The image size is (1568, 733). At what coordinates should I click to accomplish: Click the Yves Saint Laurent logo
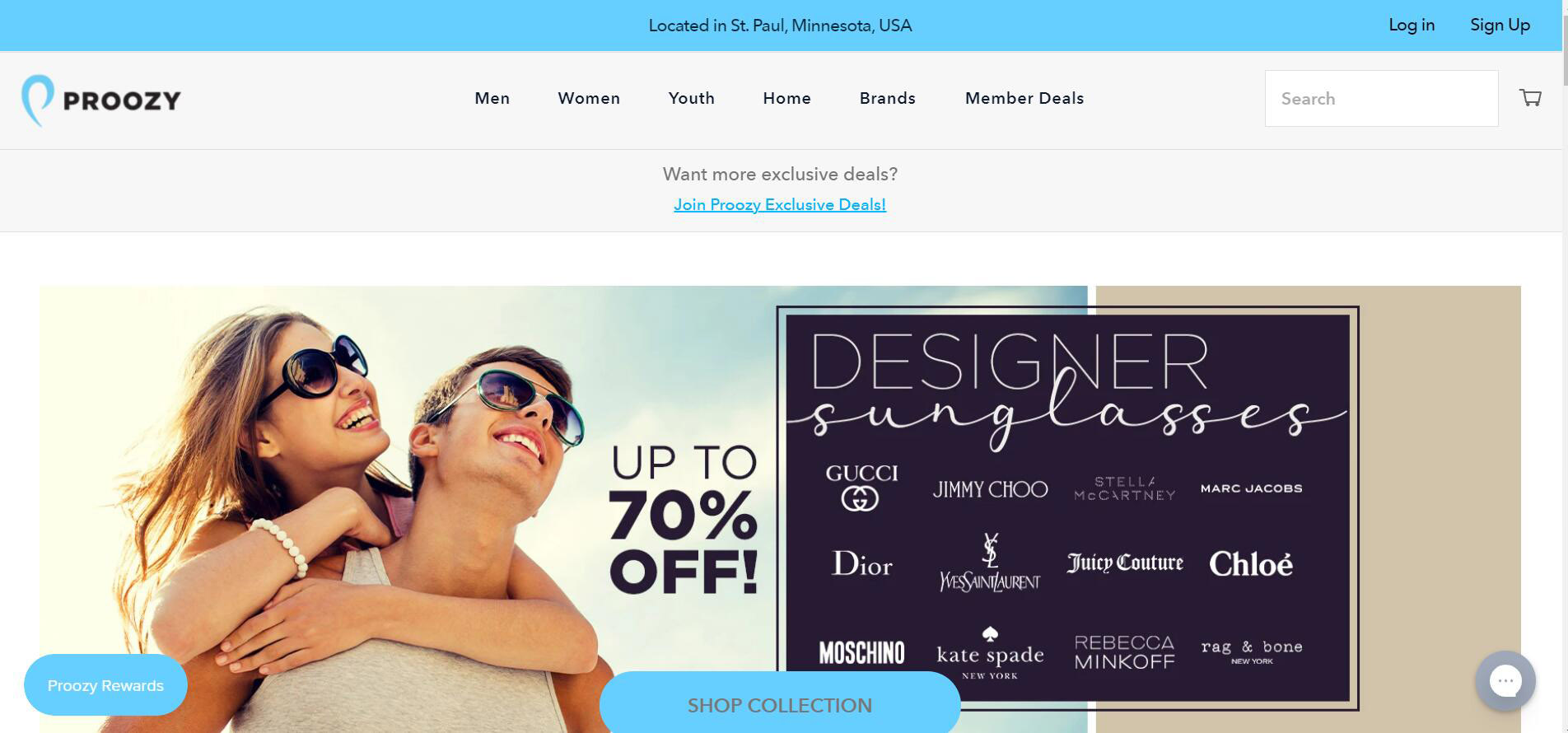(990, 563)
